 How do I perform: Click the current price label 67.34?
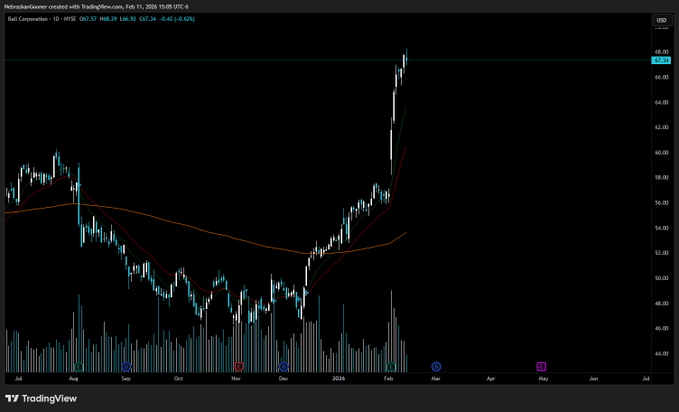pyautogui.click(x=661, y=61)
